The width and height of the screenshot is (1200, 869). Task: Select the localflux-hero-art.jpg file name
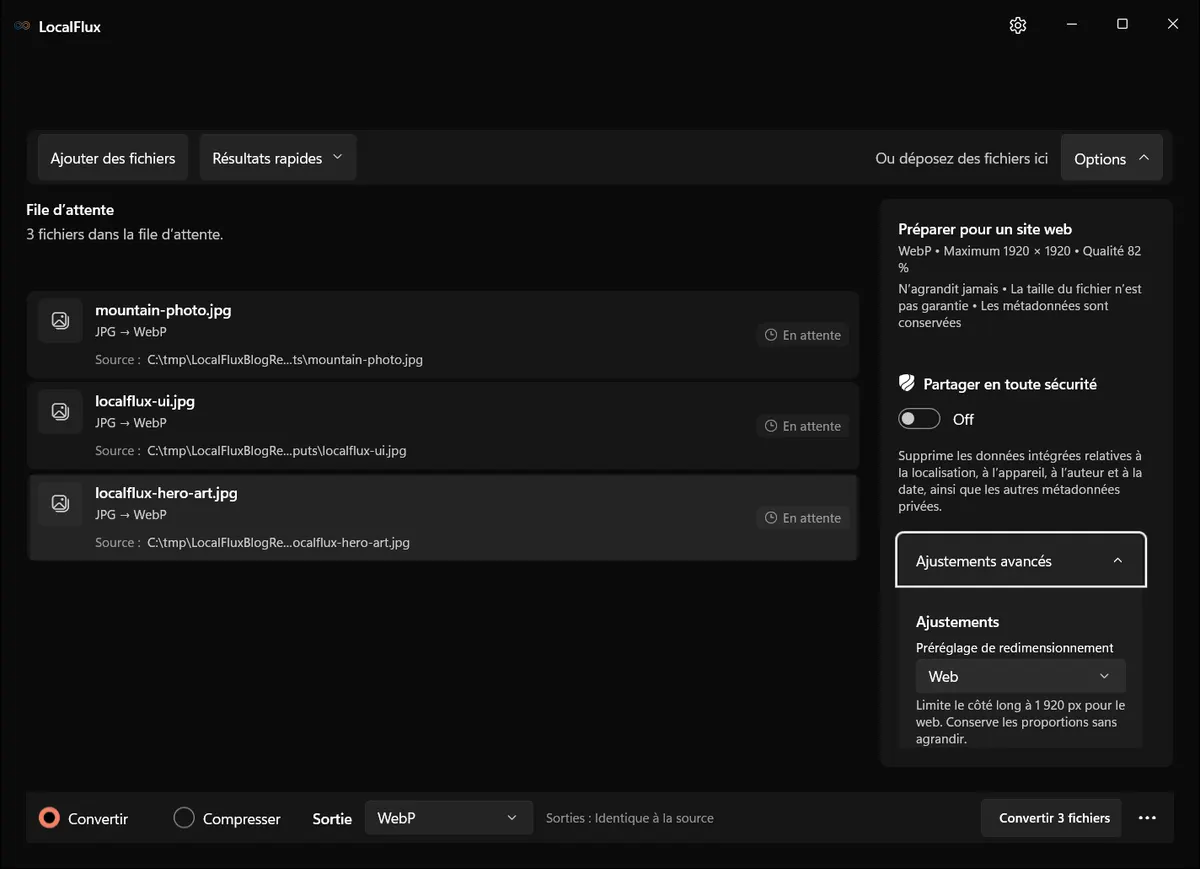pyautogui.click(x=166, y=493)
